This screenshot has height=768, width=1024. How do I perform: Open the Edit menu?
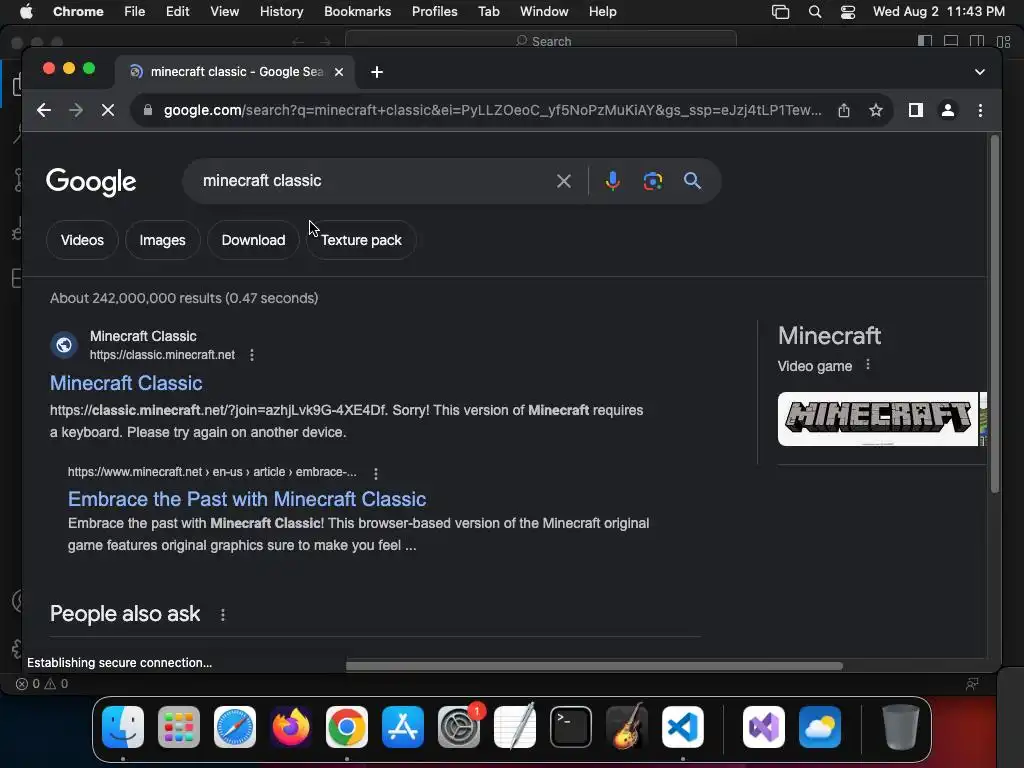tap(177, 11)
